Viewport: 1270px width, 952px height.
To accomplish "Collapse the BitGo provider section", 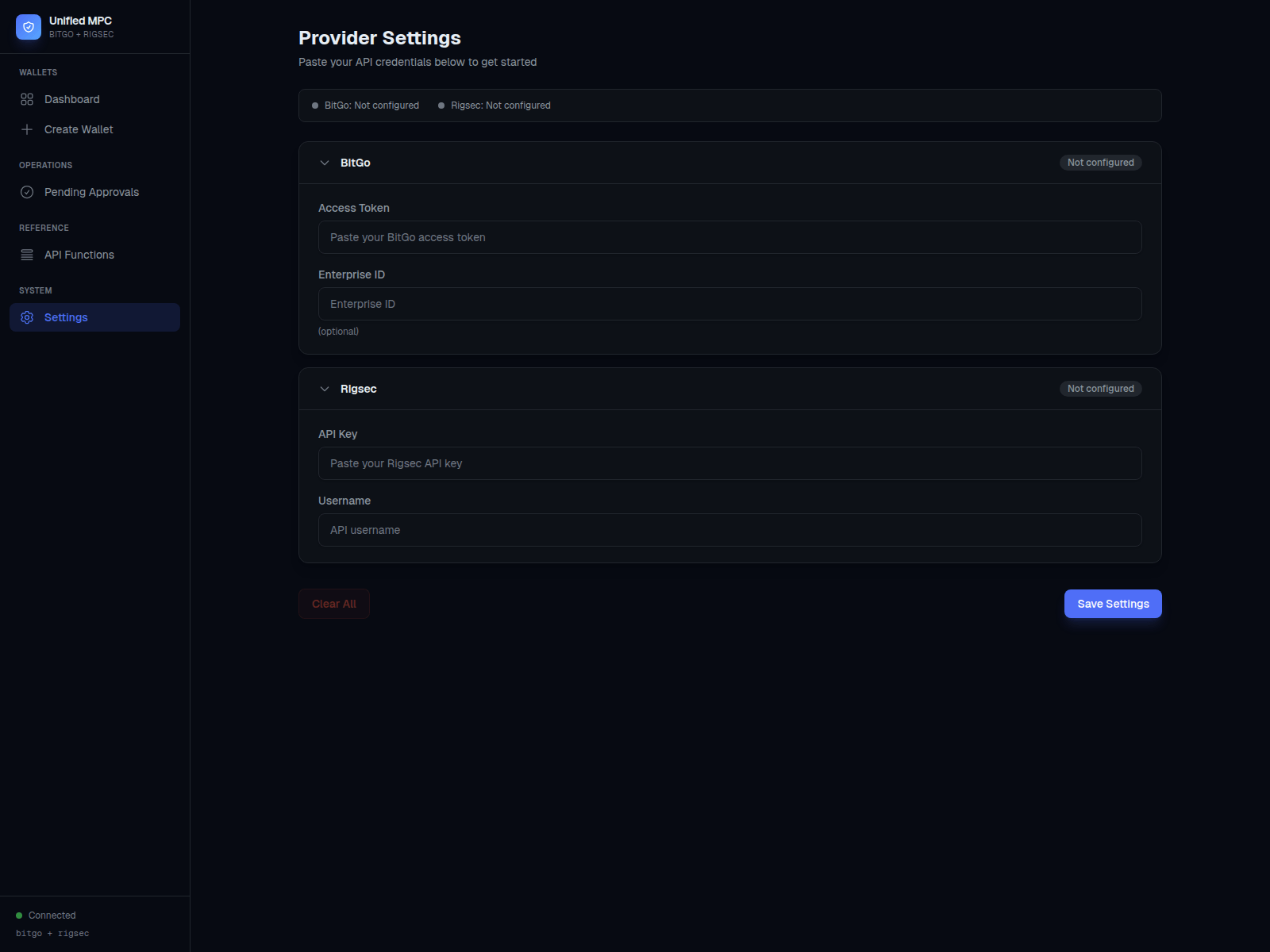I will (324, 163).
